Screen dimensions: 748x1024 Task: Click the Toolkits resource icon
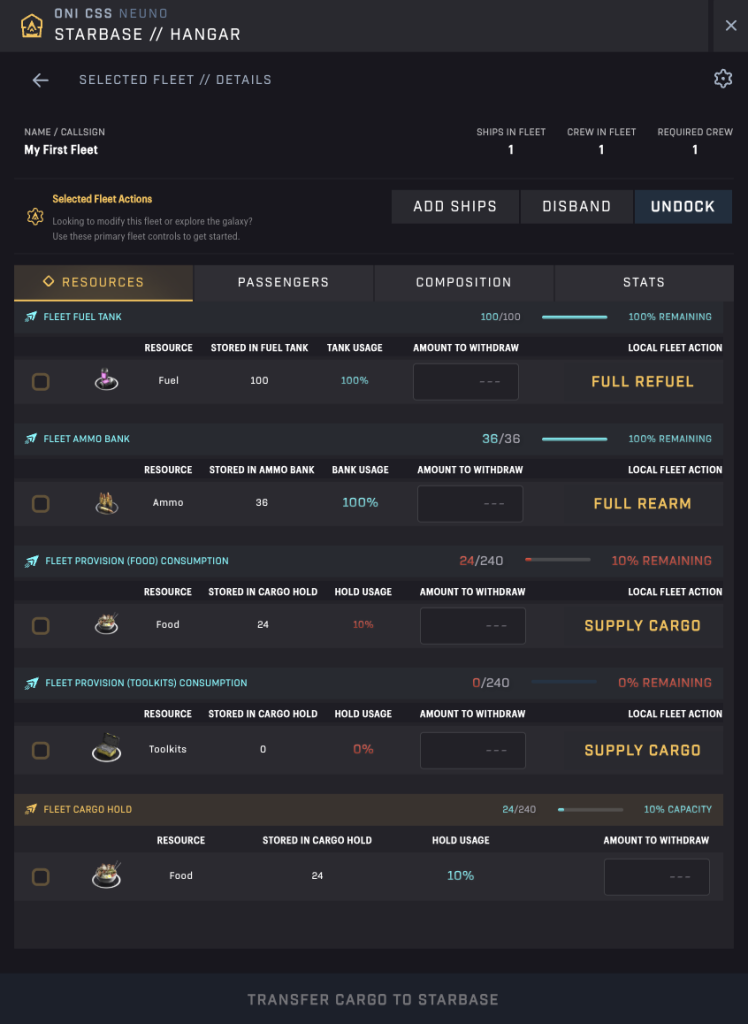pyautogui.click(x=107, y=749)
